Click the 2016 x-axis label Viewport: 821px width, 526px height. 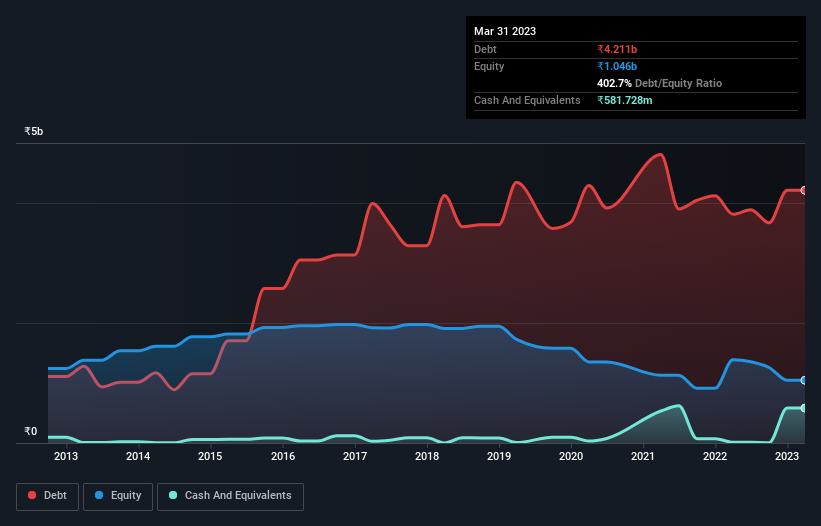coord(283,456)
